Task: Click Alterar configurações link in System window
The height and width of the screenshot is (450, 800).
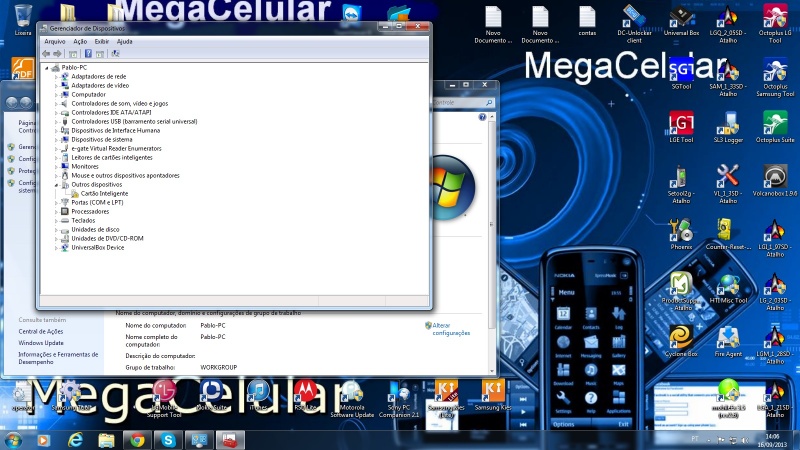Action: point(451,329)
